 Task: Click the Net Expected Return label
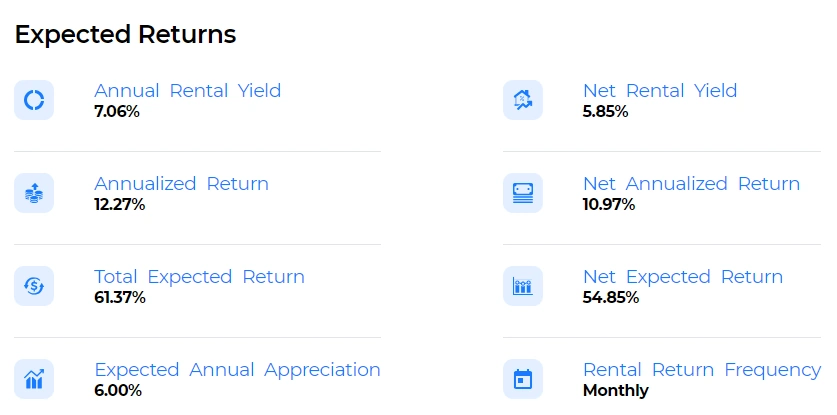pyautogui.click(x=683, y=277)
